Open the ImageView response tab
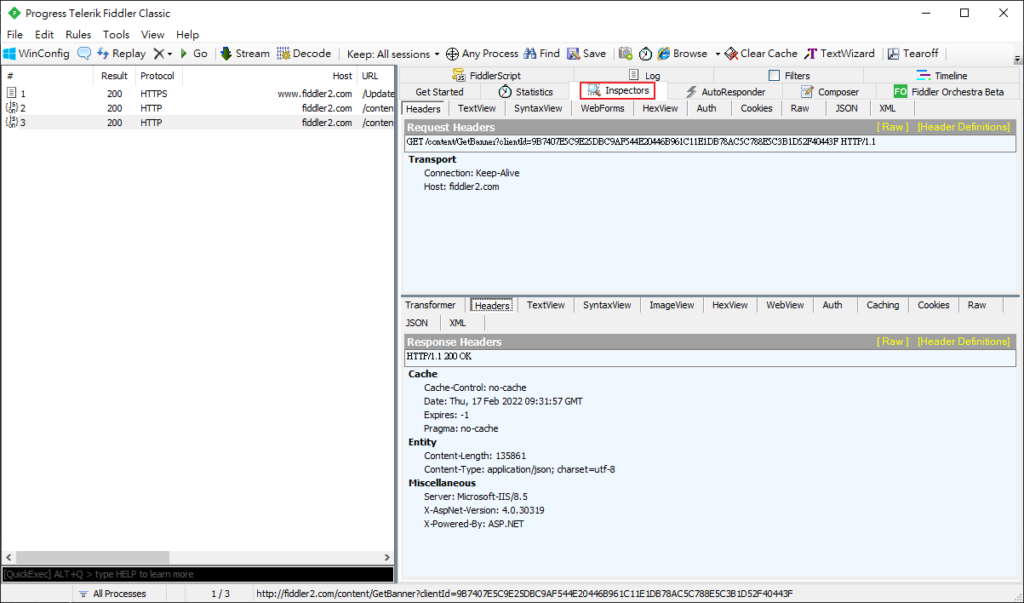Viewport: 1024px width, 603px height. click(671, 305)
